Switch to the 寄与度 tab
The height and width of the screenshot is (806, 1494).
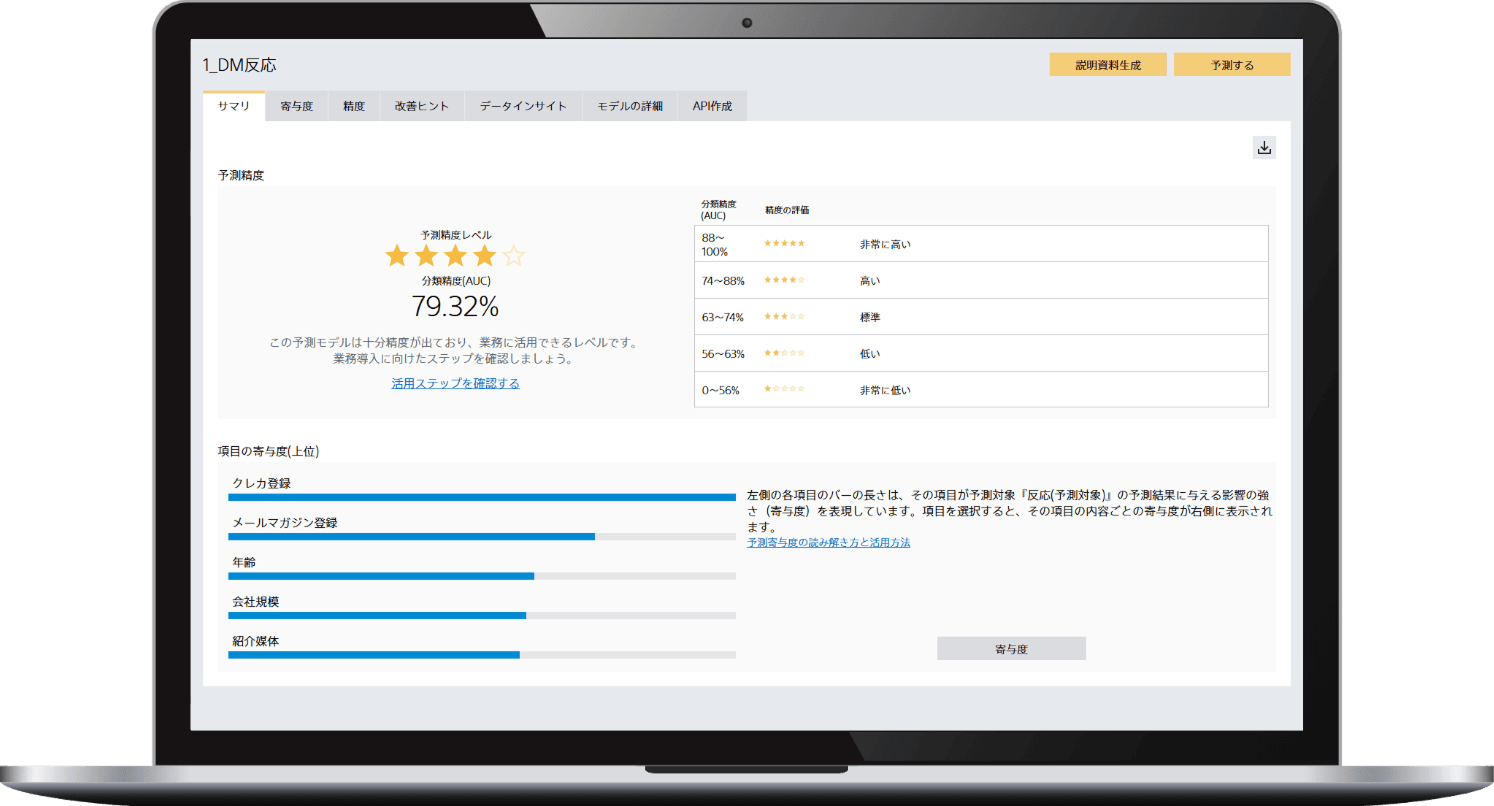pyautogui.click(x=294, y=105)
